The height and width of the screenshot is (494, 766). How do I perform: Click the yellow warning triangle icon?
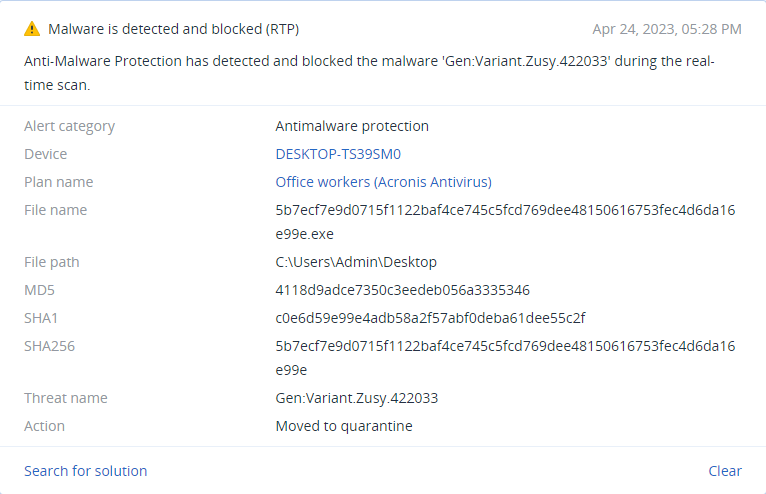[x=32, y=29]
